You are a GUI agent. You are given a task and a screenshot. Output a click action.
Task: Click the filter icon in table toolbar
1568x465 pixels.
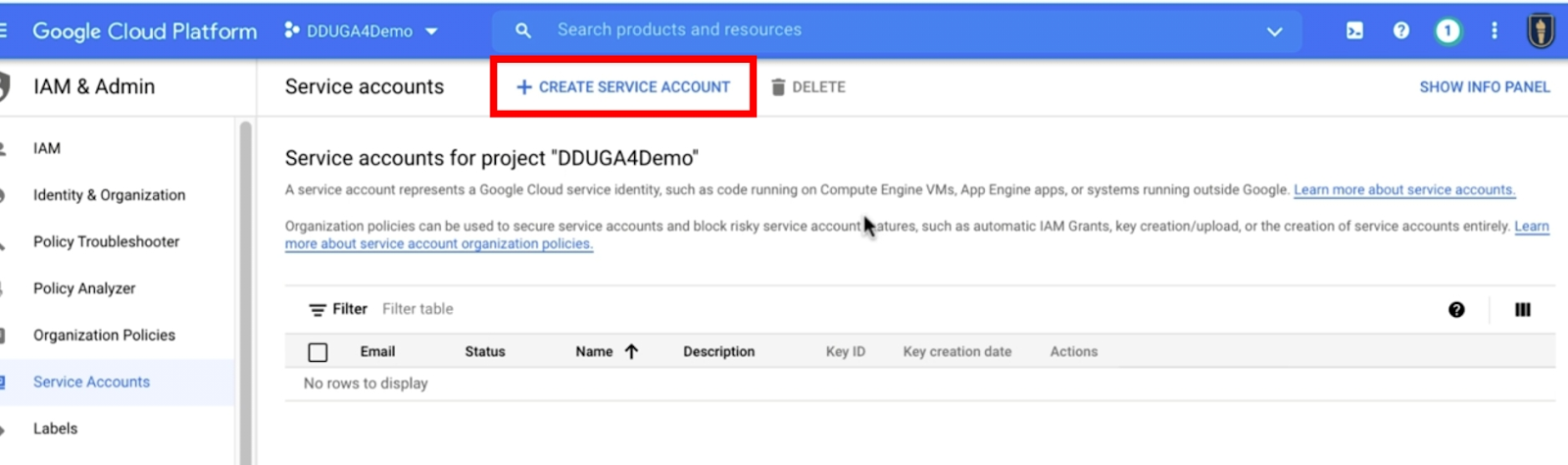point(318,309)
